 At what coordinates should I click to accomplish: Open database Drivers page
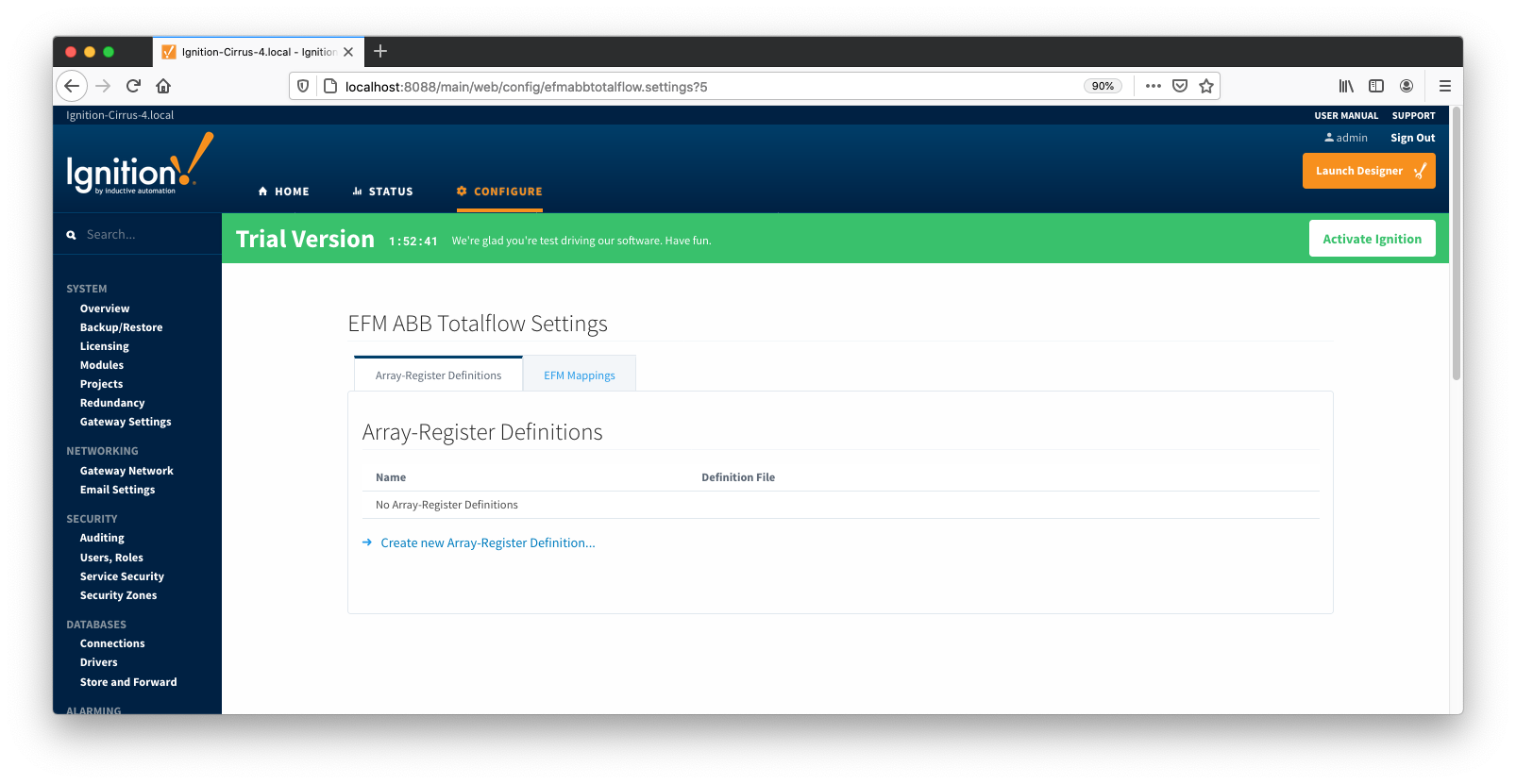point(98,662)
